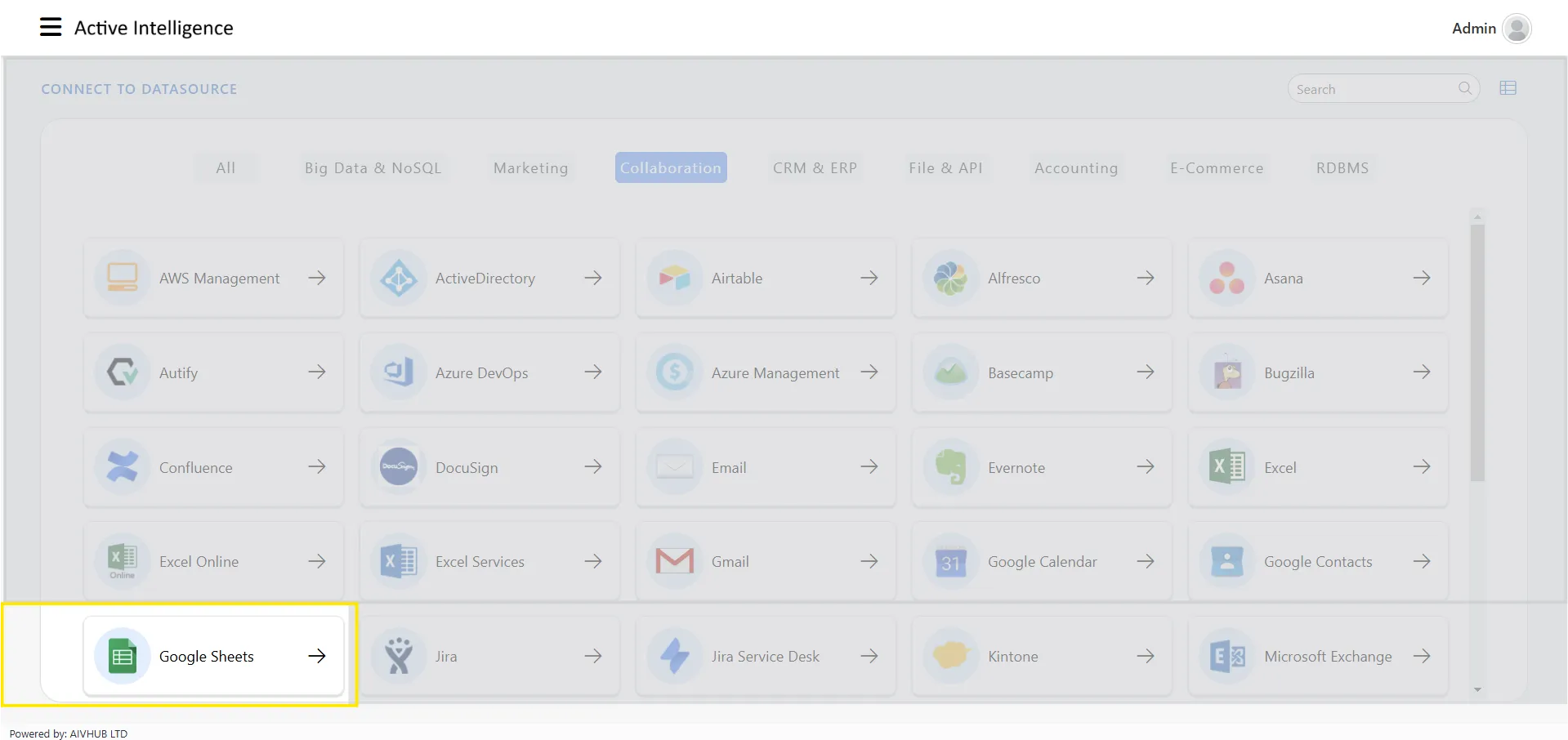Screen dimensions: 1568x740
Task: Switch to the RDBMS tab
Action: (1342, 167)
